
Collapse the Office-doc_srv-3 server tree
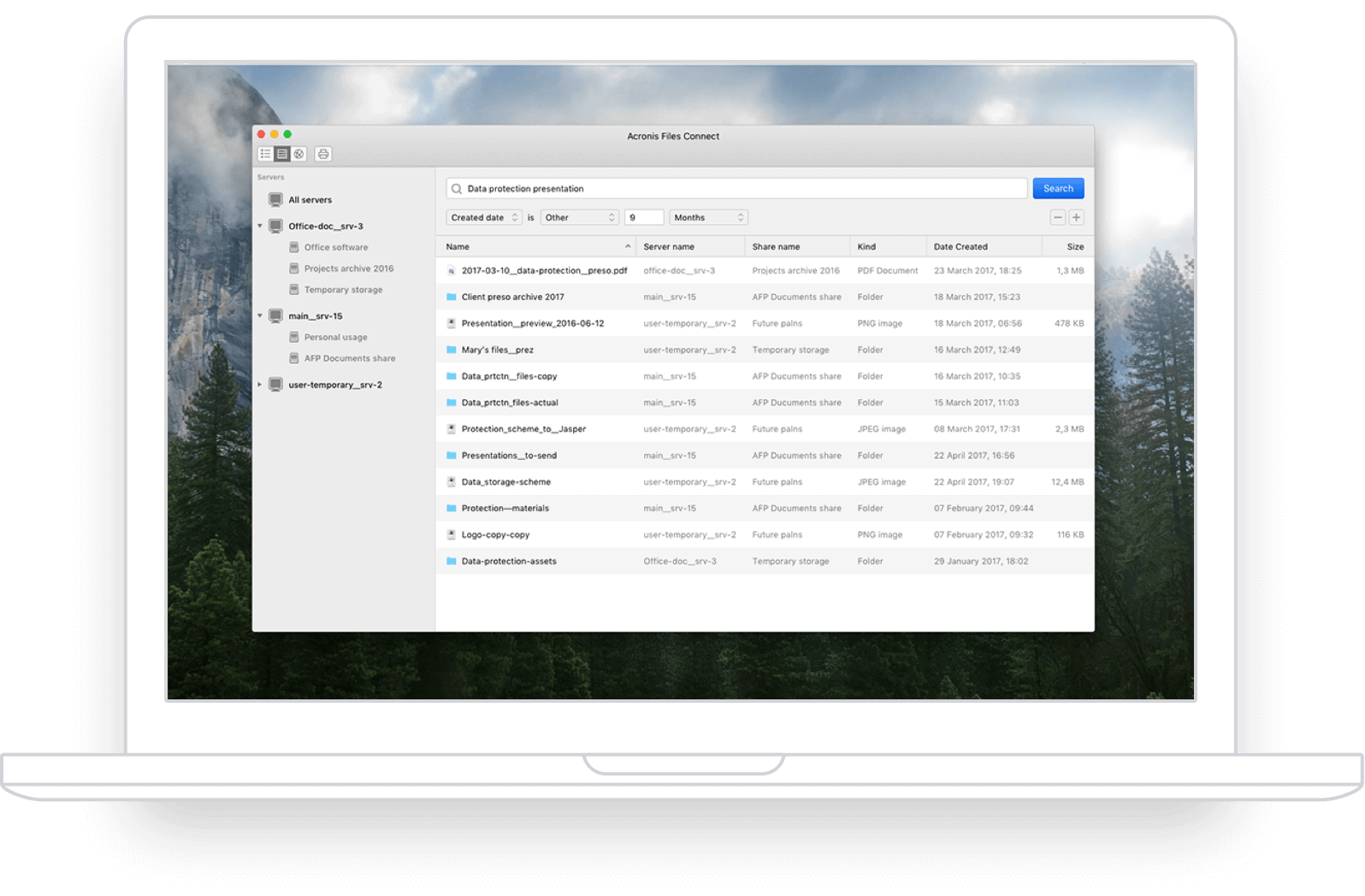(x=260, y=226)
